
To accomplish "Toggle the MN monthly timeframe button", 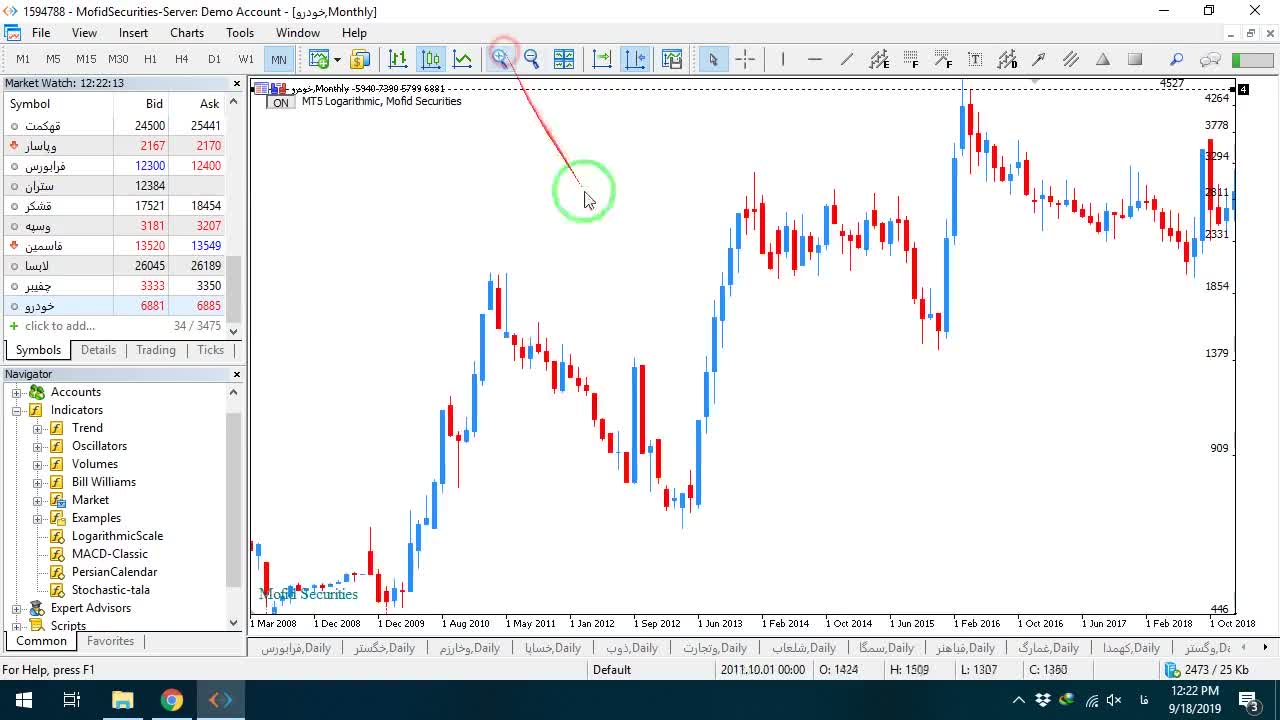I will pyautogui.click(x=278, y=59).
